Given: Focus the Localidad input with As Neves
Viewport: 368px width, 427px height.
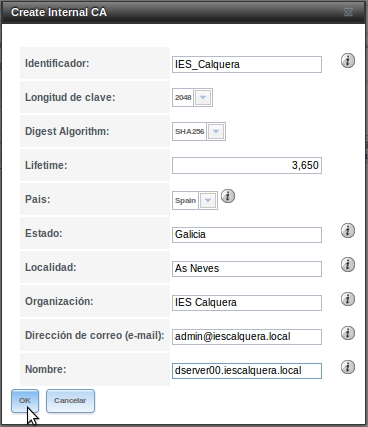Looking at the screenshot, I should (247, 269).
